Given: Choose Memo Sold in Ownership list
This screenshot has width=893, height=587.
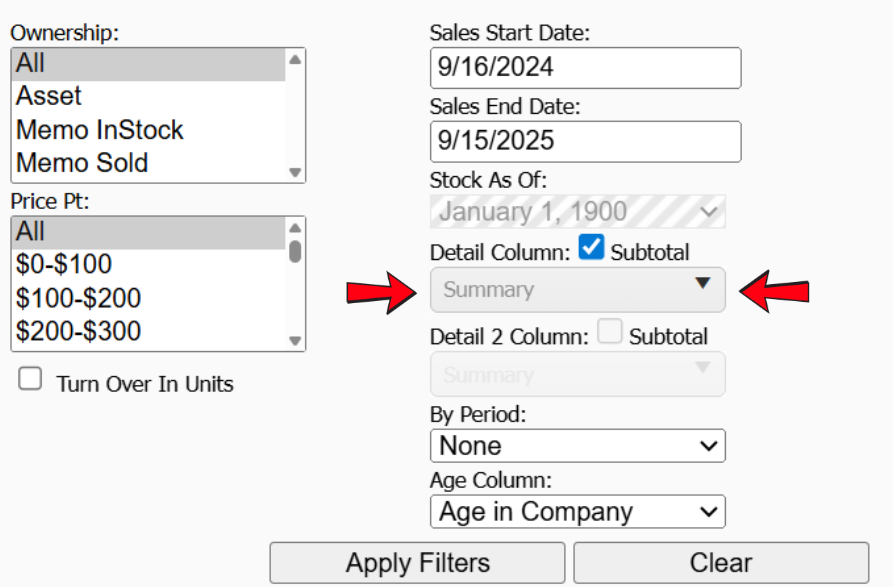Looking at the screenshot, I should tap(82, 163).
